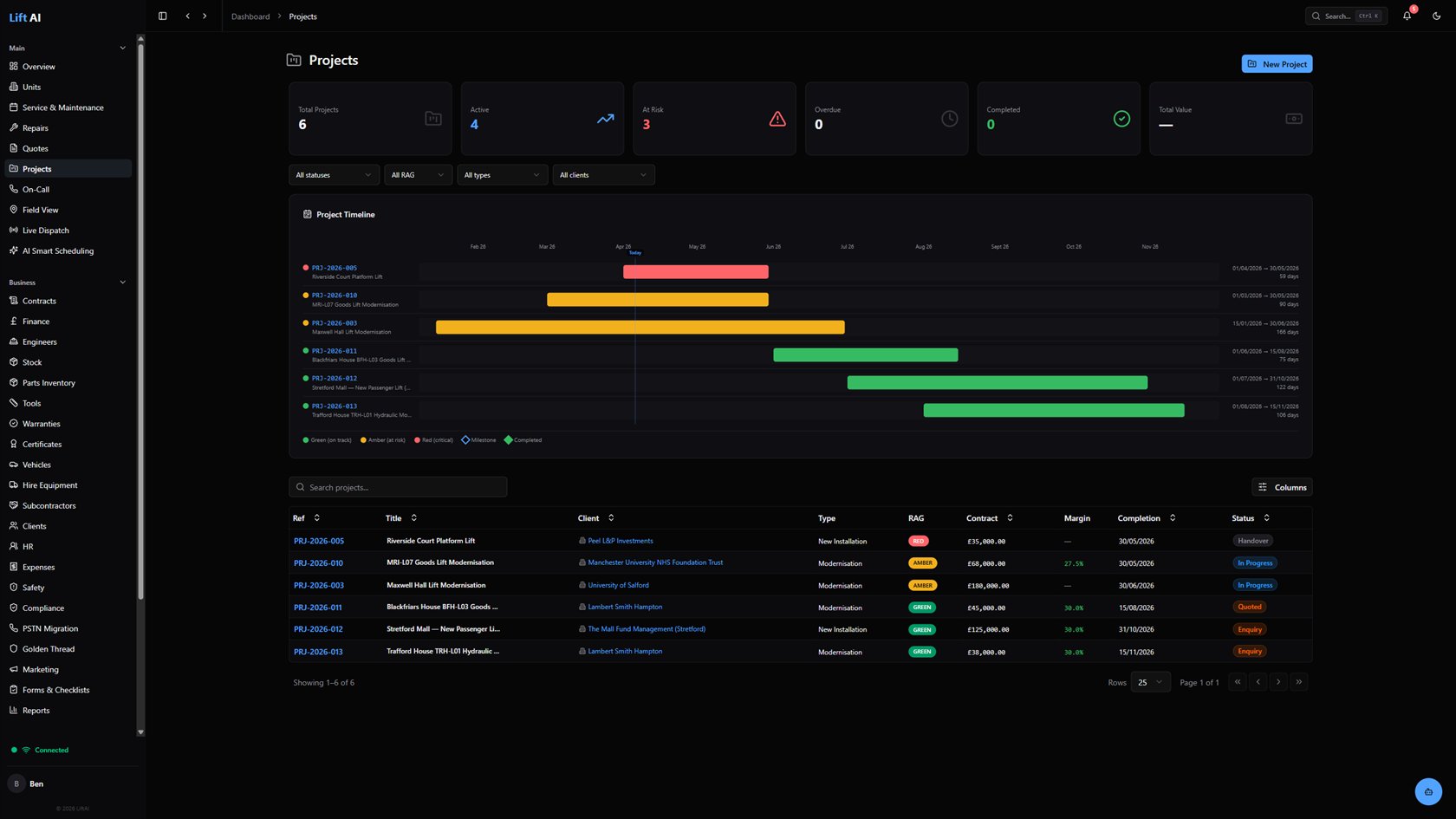This screenshot has width=1456, height=819.
Task: Toggle dark mode moon icon
Action: click(x=1436, y=16)
